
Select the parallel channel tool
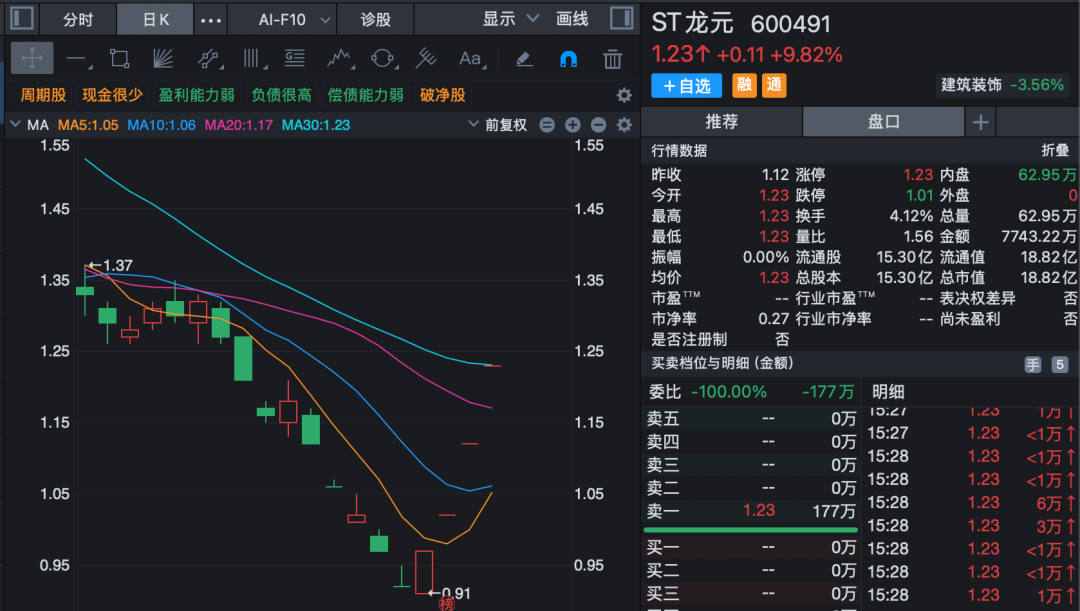209,59
